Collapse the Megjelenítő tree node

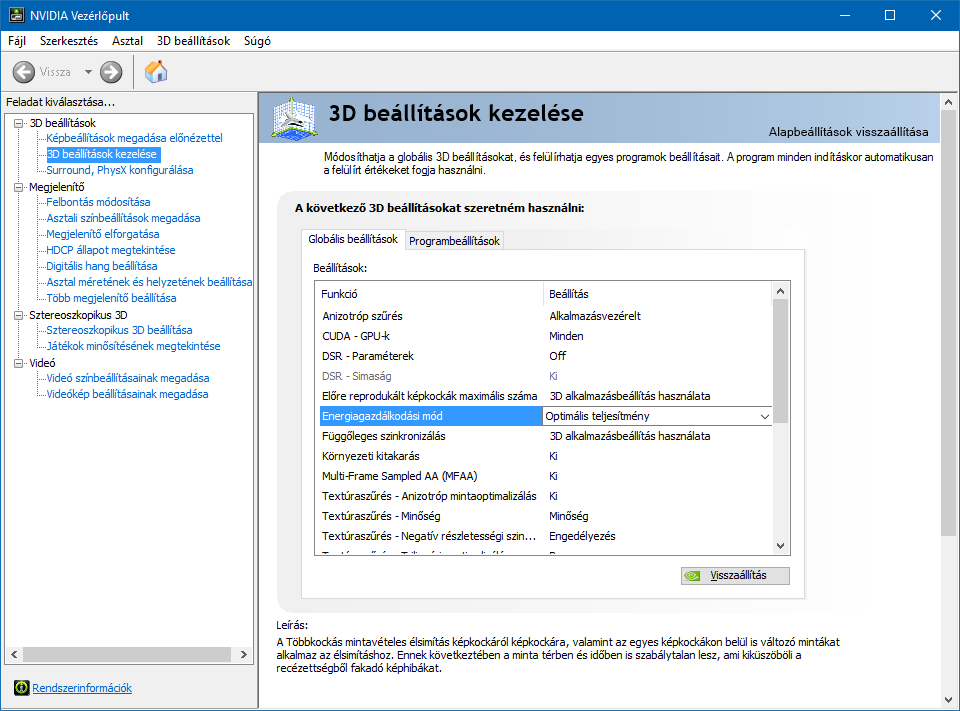pos(18,187)
